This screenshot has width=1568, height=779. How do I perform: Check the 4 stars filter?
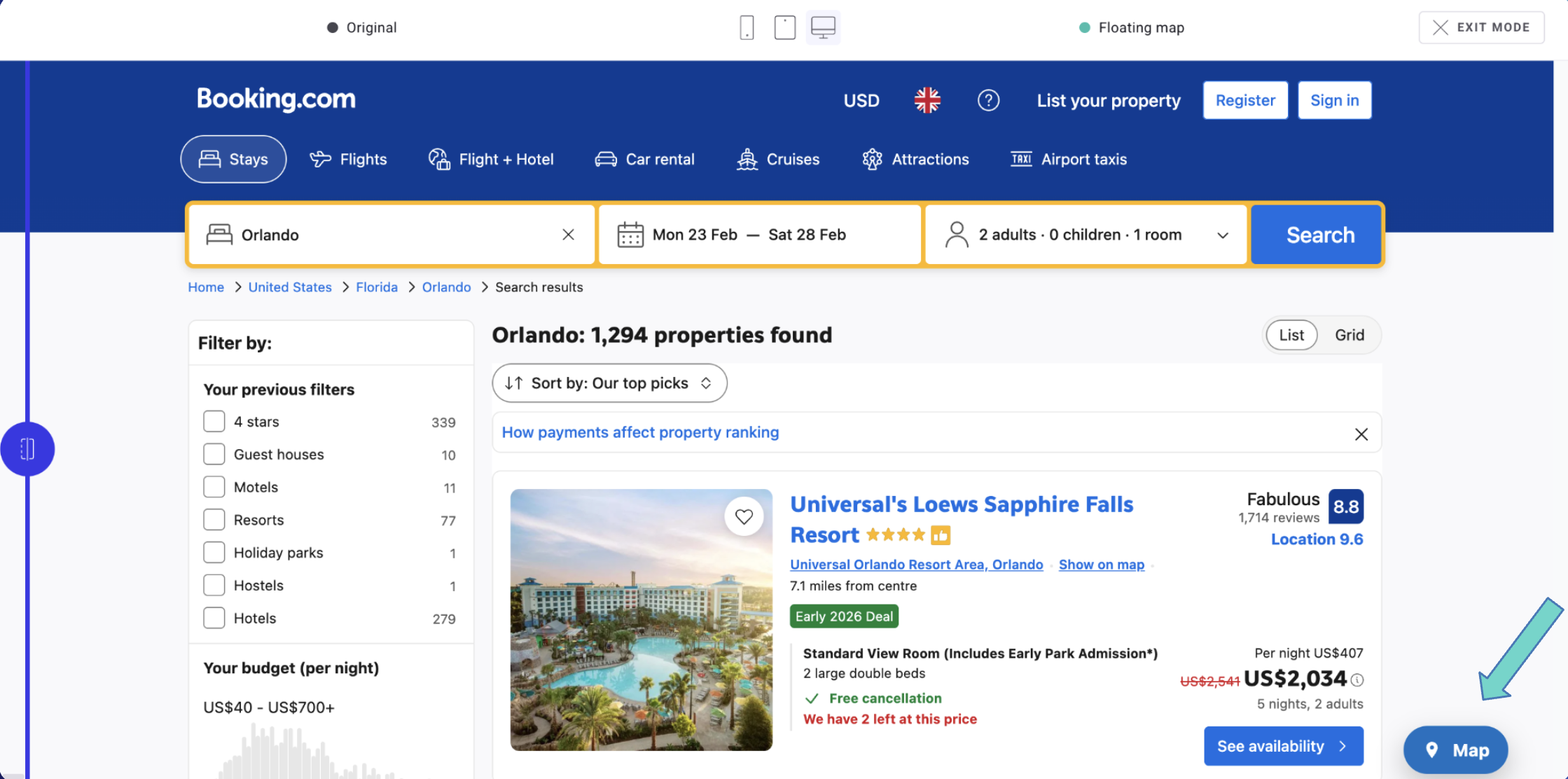coord(214,422)
